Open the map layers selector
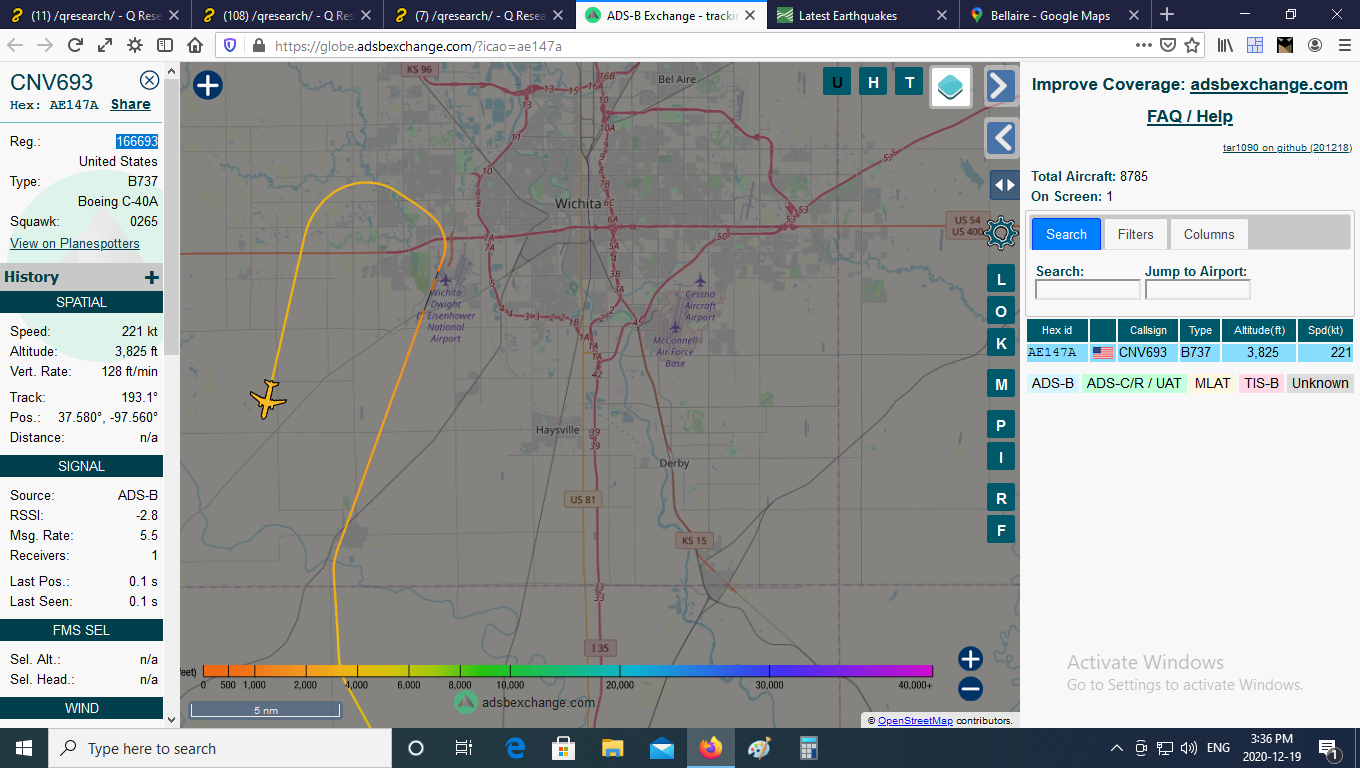Image resolution: width=1360 pixels, height=768 pixels. pos(951,86)
